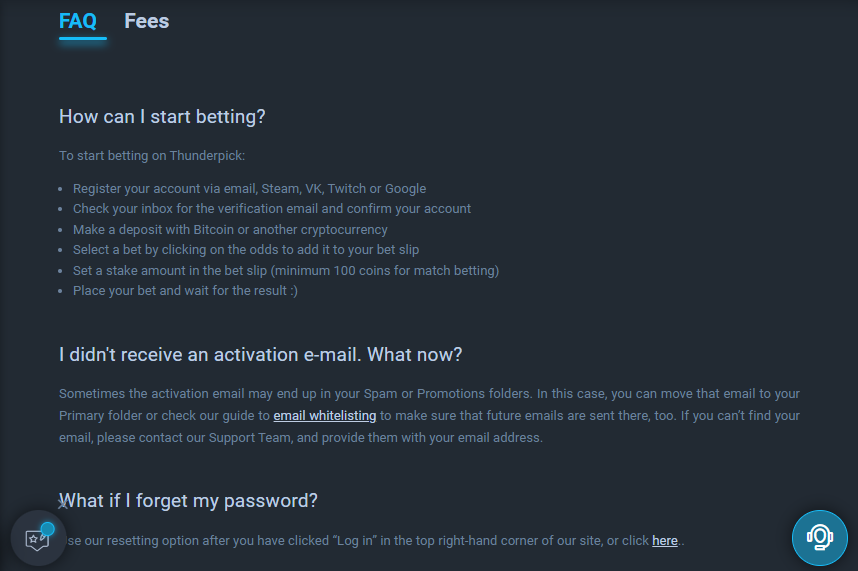Image resolution: width=858 pixels, height=571 pixels.
Task: Open the star feedback widget icon
Action: 37,540
